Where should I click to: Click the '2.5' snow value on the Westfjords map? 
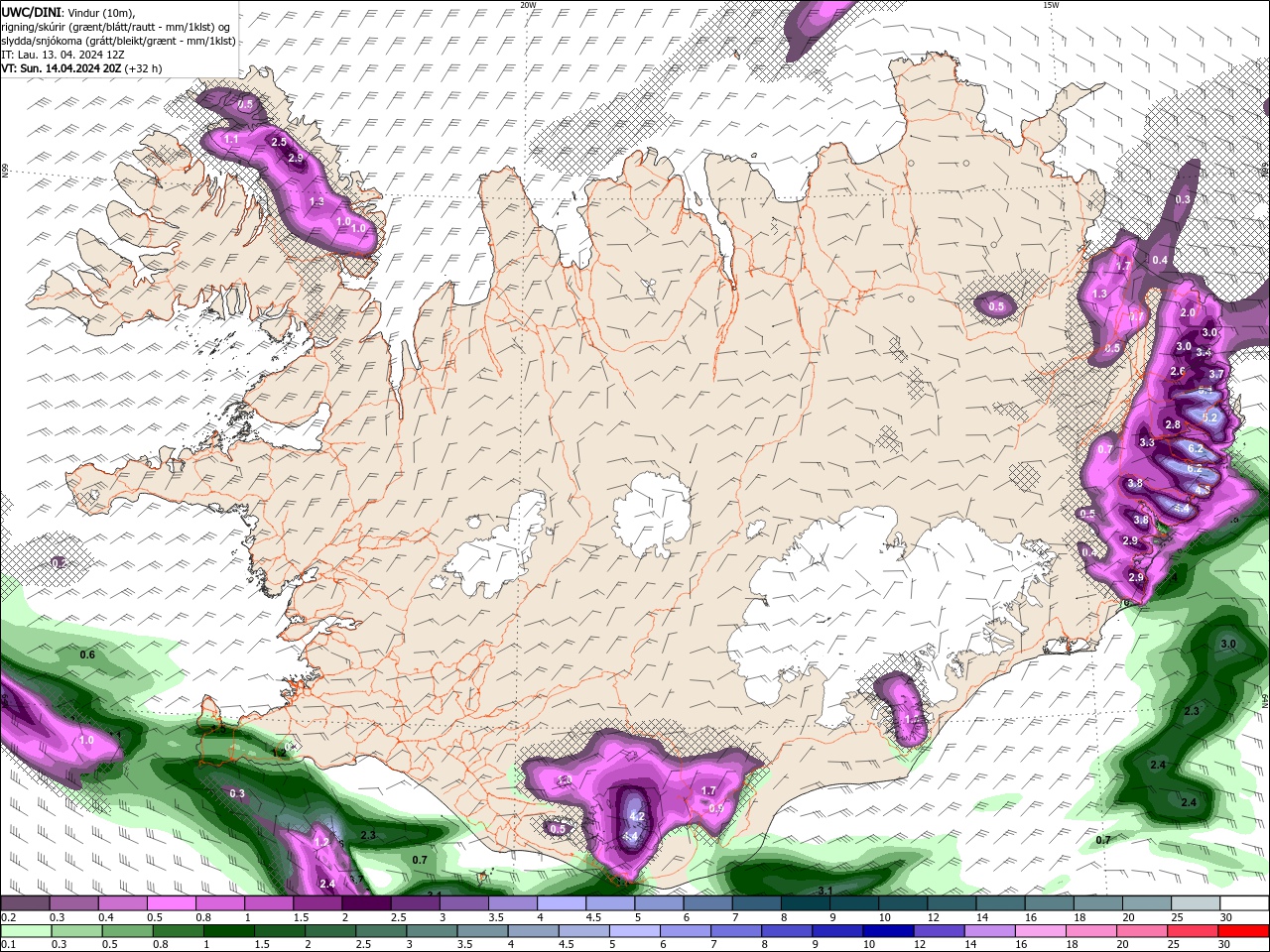point(279,142)
